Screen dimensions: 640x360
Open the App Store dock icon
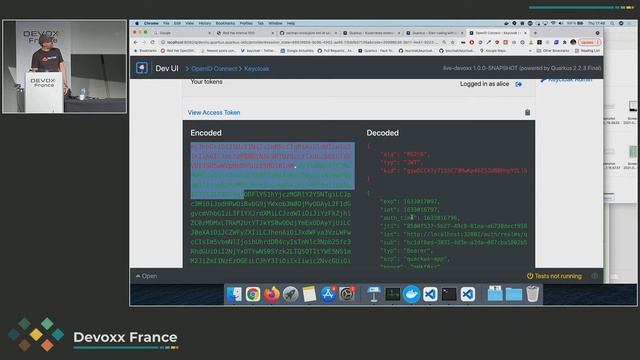click(328, 294)
